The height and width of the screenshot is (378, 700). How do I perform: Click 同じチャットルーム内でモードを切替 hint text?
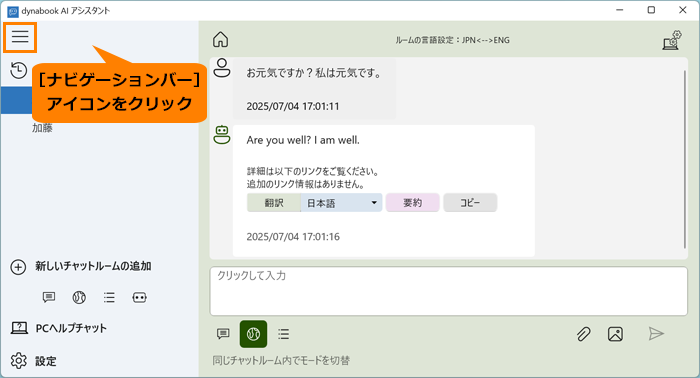pyautogui.click(x=281, y=361)
